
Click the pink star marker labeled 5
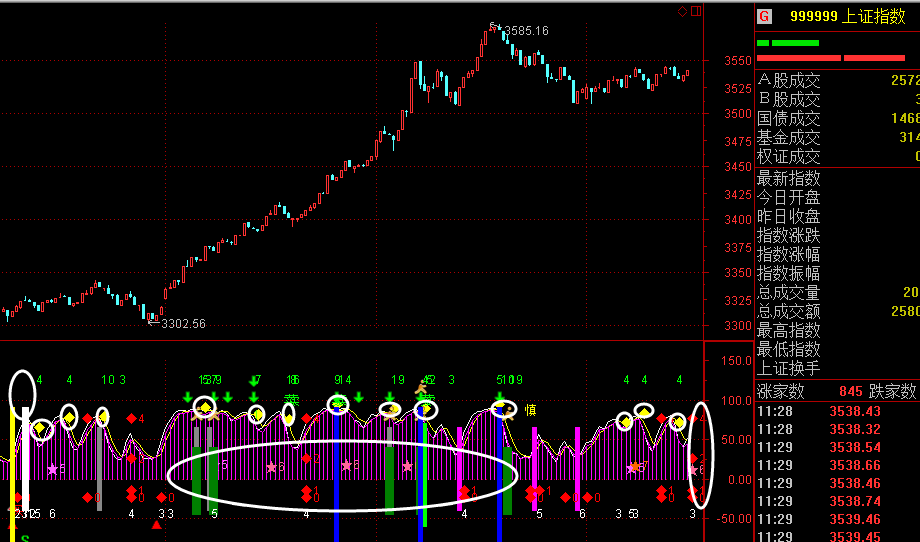pyautogui.click(x=53, y=468)
